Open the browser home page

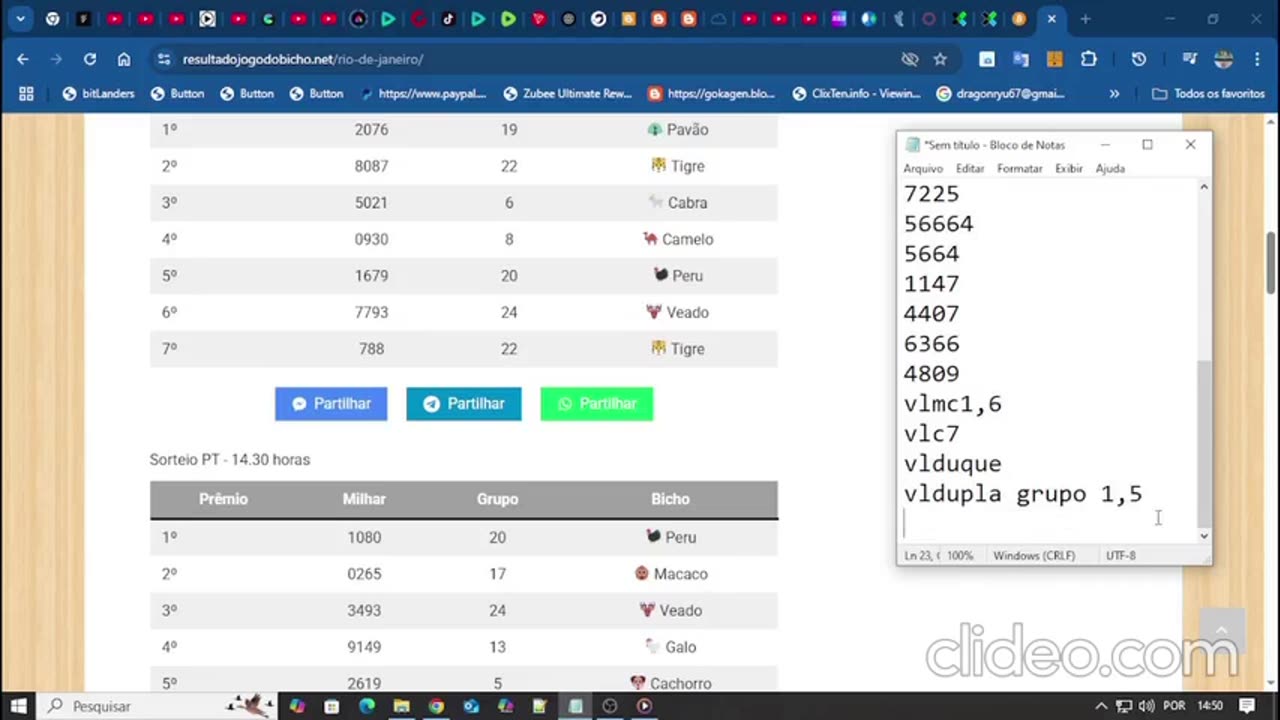pos(124,59)
